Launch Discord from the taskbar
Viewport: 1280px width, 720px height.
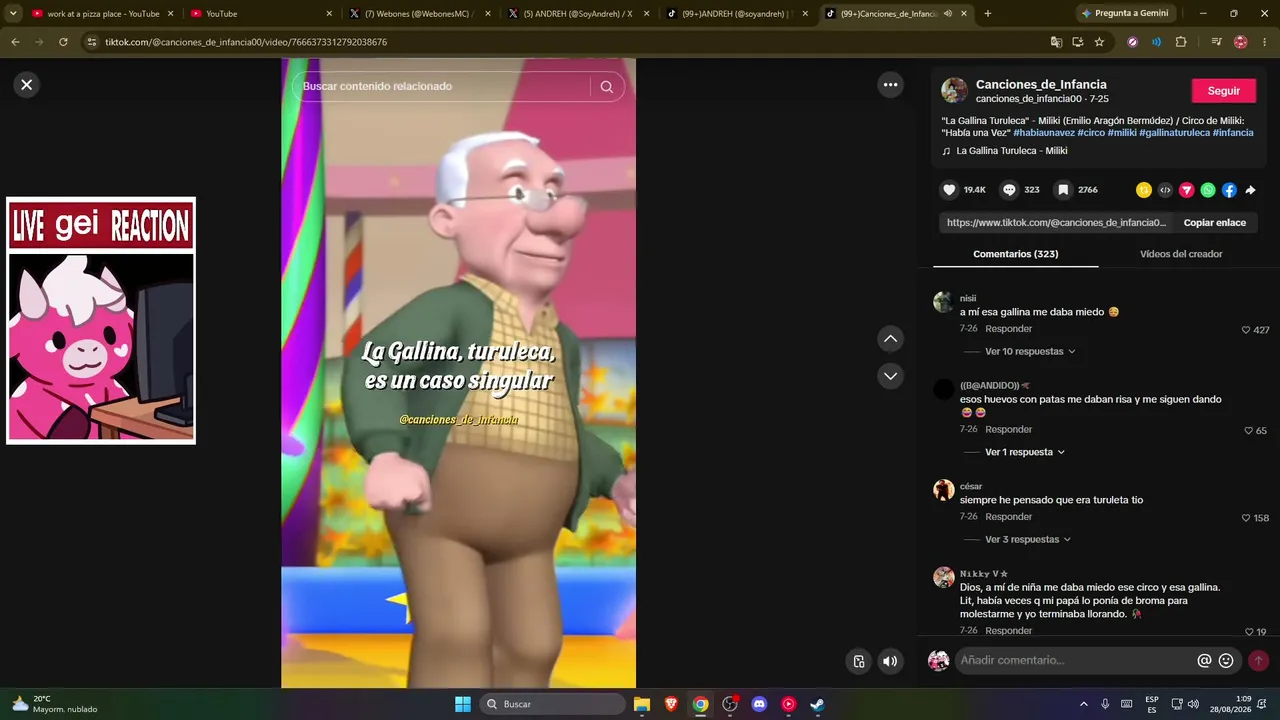click(x=759, y=704)
